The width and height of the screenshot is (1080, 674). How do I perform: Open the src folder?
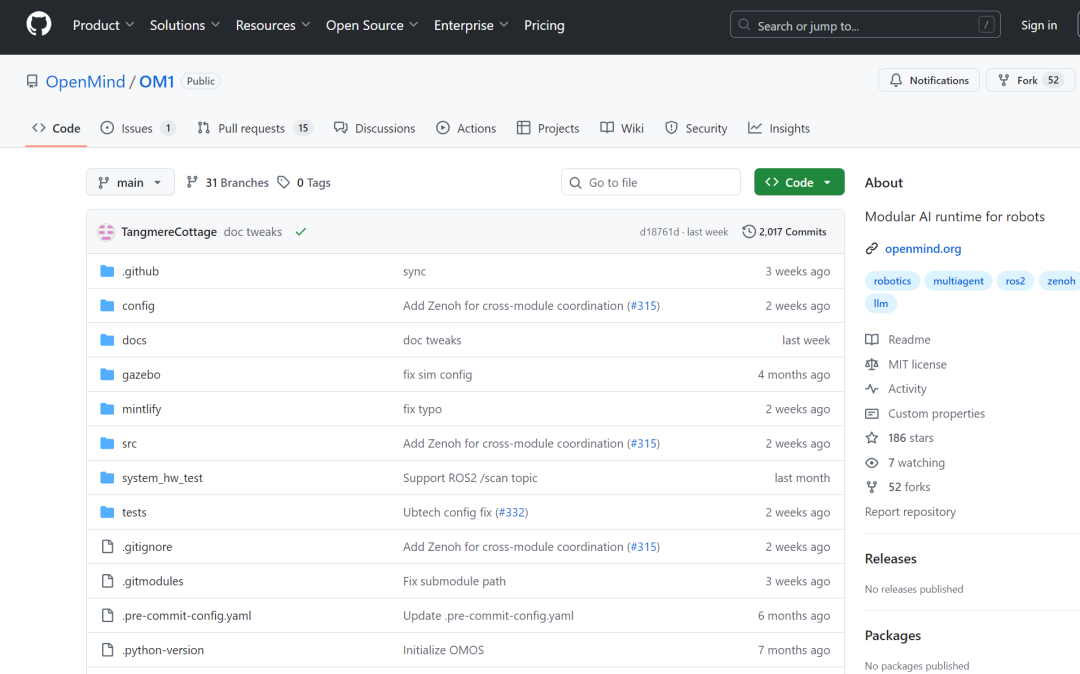click(x=129, y=443)
